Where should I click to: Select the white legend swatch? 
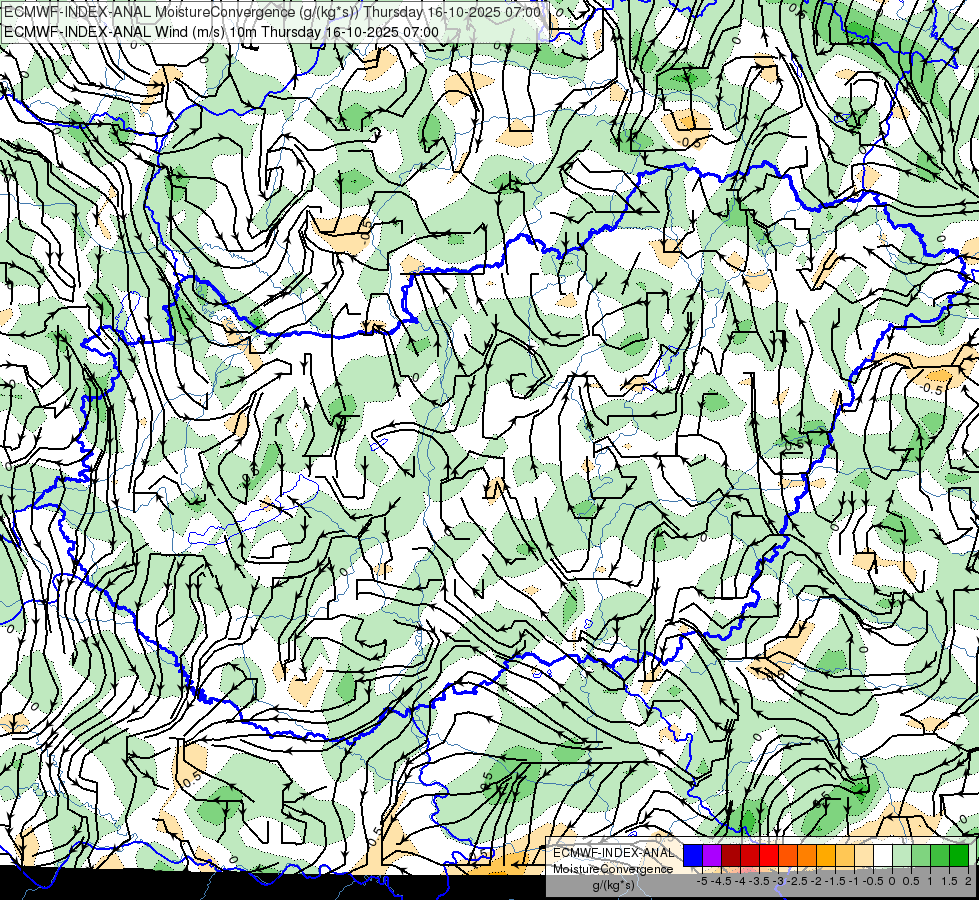pos(883,856)
